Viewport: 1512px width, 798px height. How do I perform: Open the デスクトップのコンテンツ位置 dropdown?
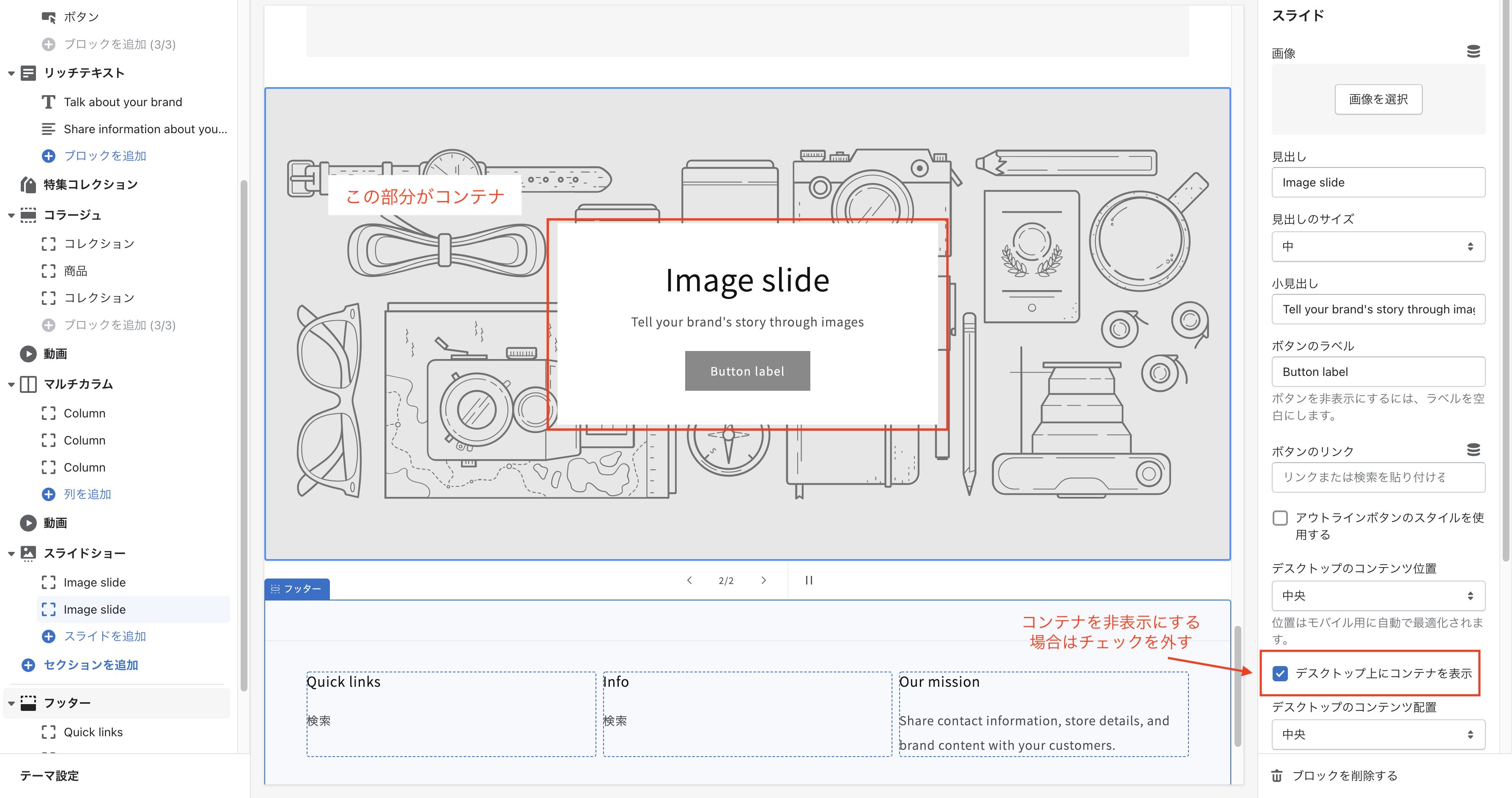1378,595
